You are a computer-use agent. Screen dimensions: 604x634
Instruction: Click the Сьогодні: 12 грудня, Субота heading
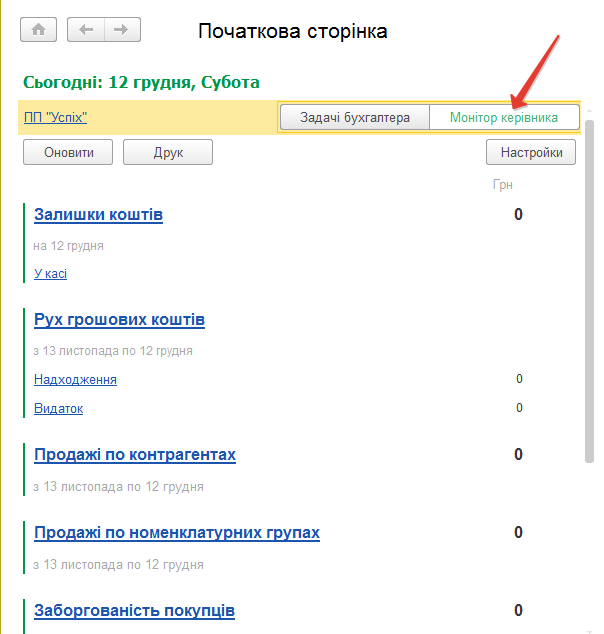[x=141, y=82]
